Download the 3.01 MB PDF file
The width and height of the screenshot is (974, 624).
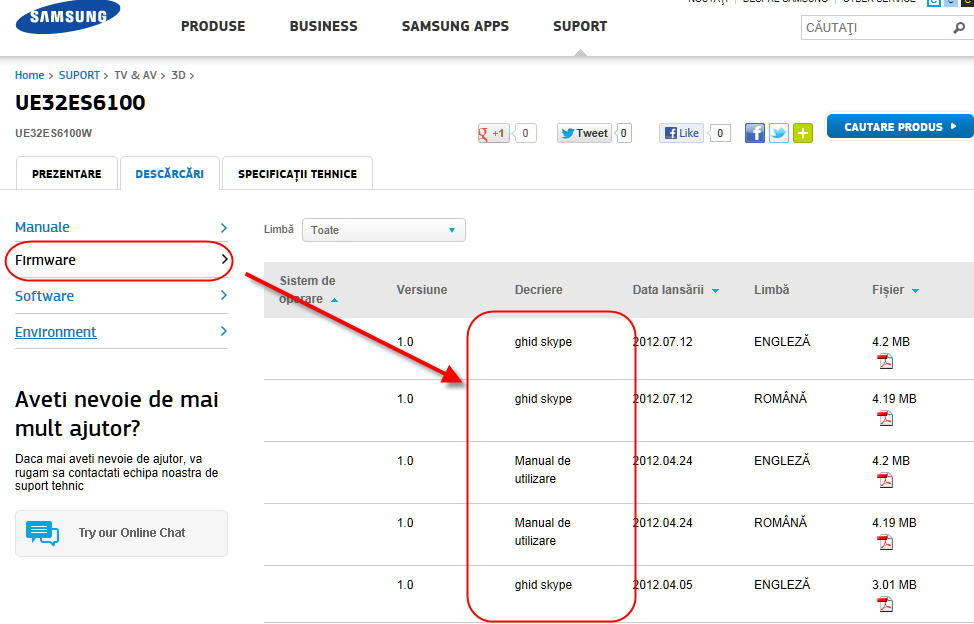pyautogui.click(x=885, y=604)
